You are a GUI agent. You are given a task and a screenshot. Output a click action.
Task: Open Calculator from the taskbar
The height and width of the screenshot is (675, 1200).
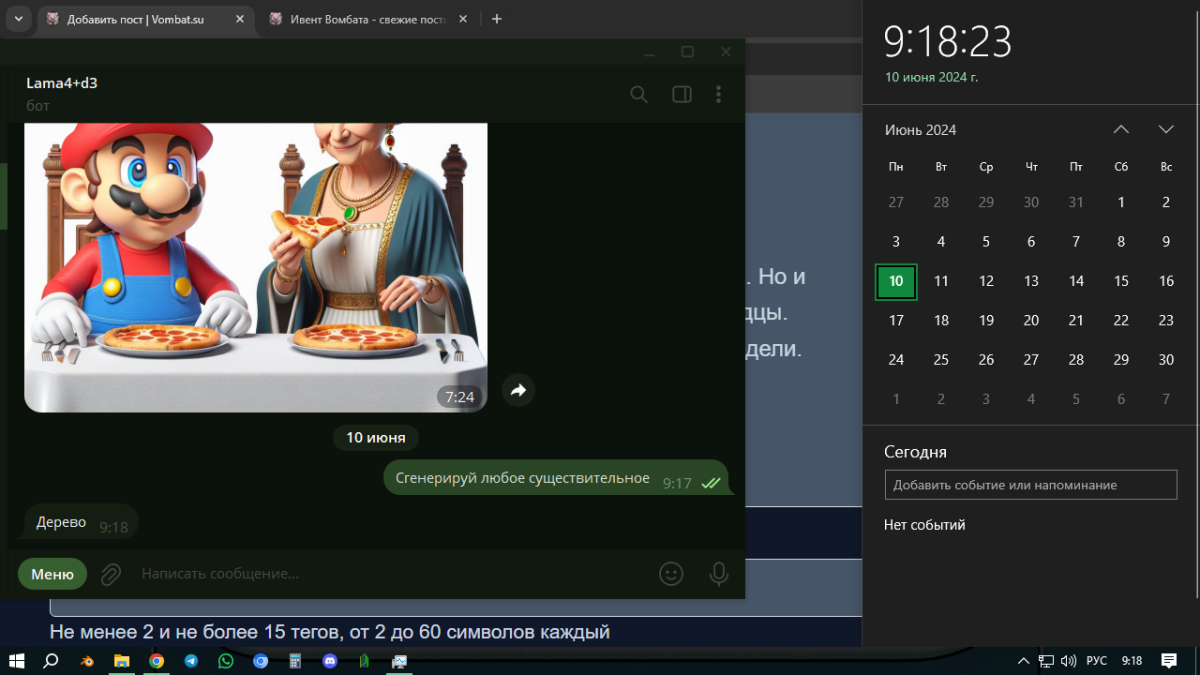(295, 661)
